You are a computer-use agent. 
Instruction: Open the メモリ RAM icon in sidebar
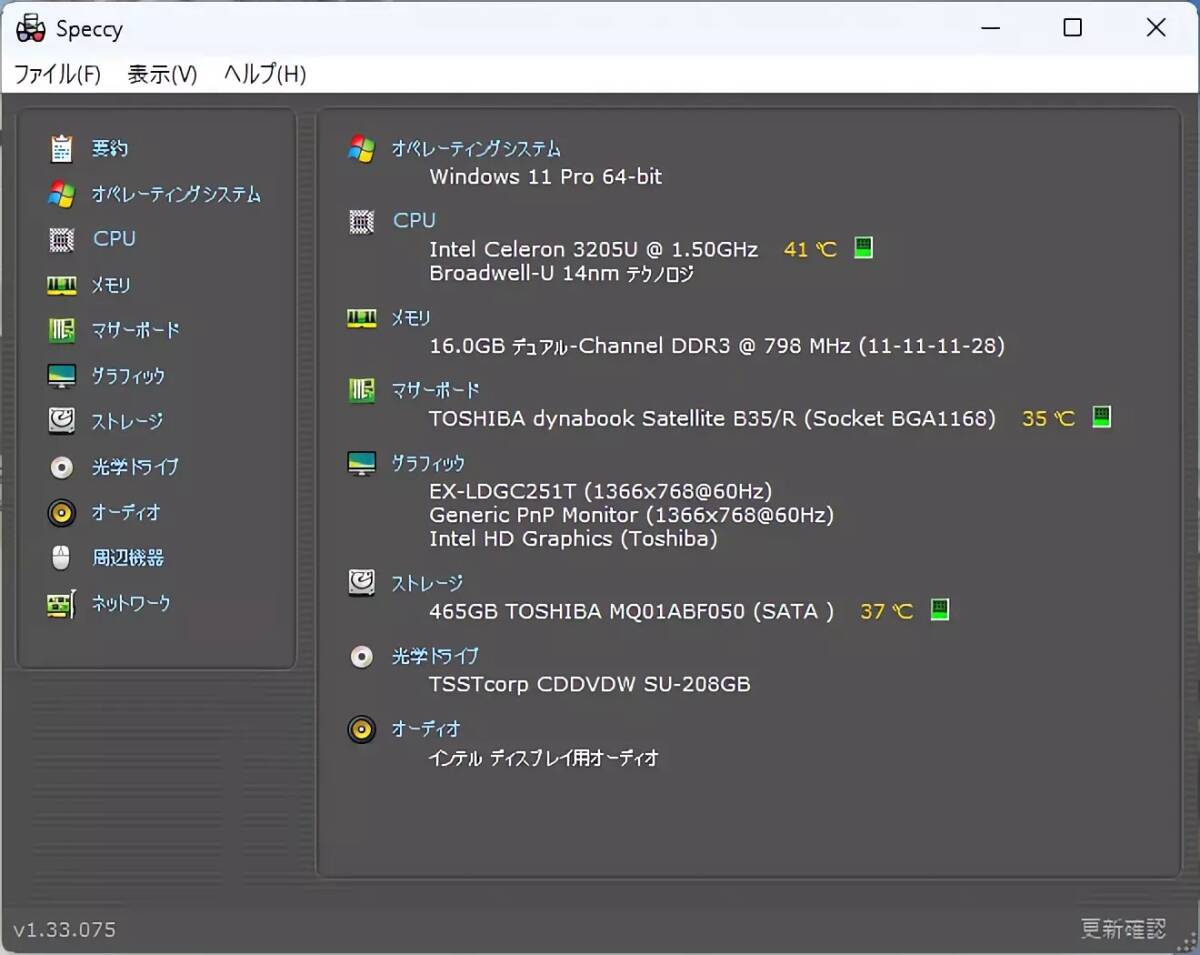tap(62, 286)
